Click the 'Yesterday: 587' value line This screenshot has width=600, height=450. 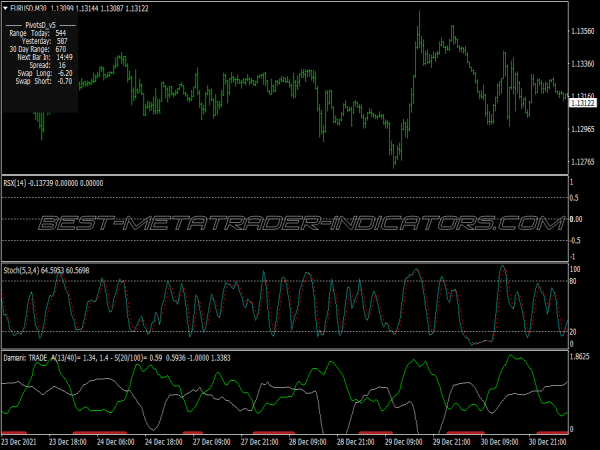(44, 41)
